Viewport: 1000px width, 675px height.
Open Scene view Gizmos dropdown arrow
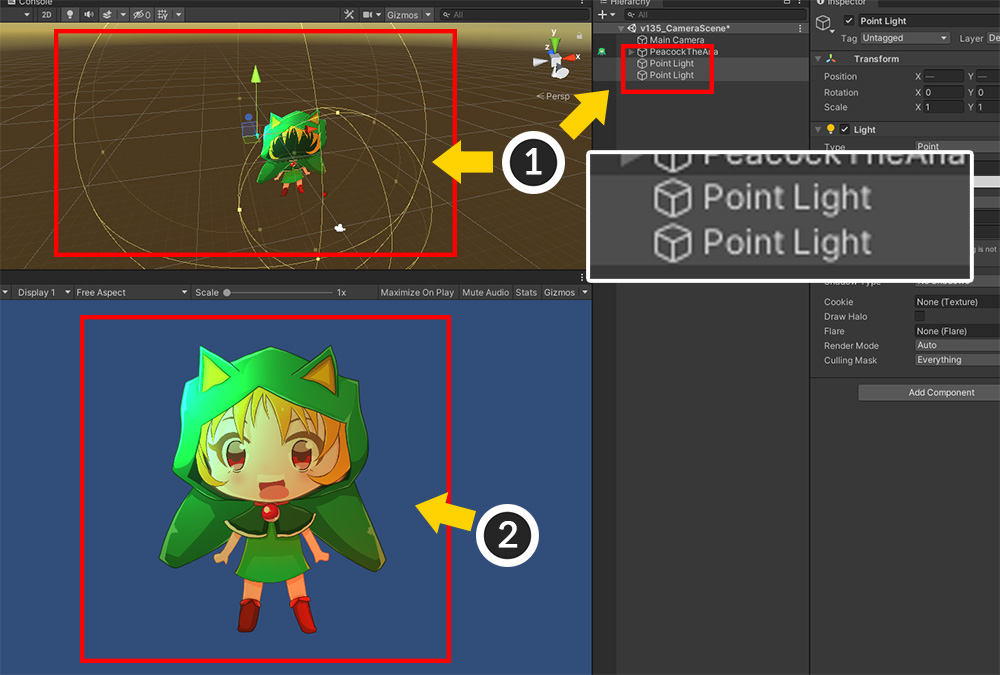click(428, 14)
